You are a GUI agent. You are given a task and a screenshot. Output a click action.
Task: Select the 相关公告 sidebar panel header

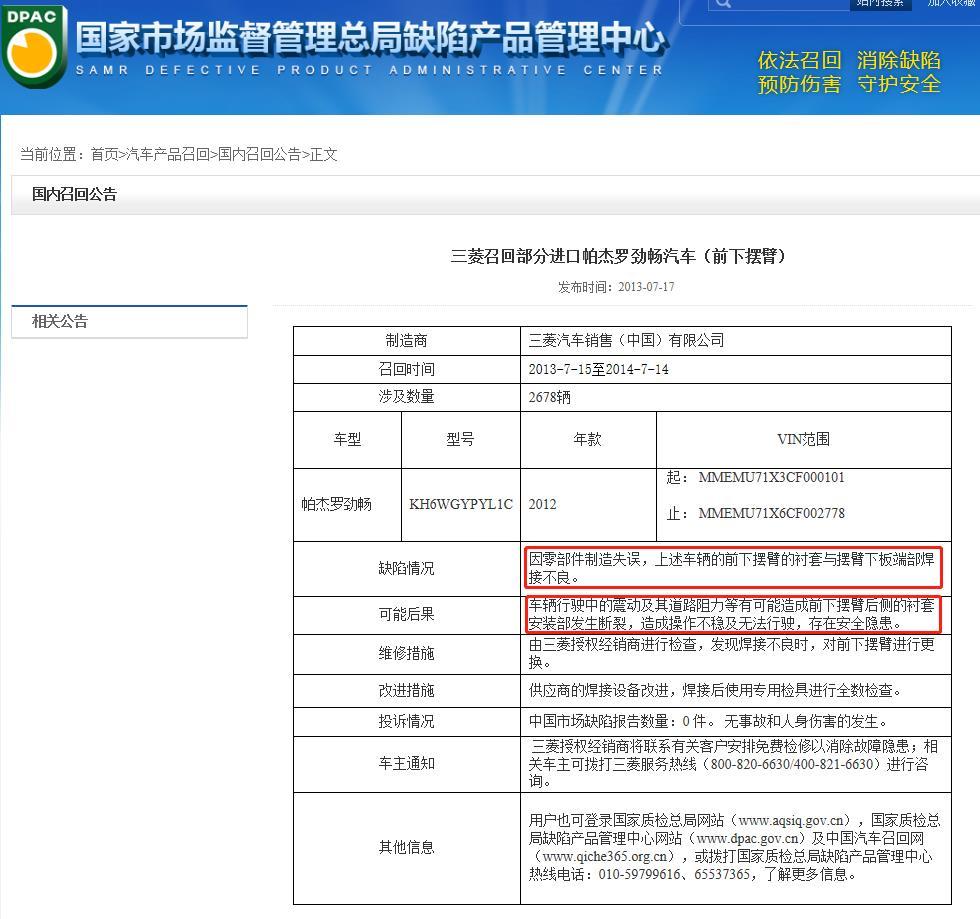point(129,321)
